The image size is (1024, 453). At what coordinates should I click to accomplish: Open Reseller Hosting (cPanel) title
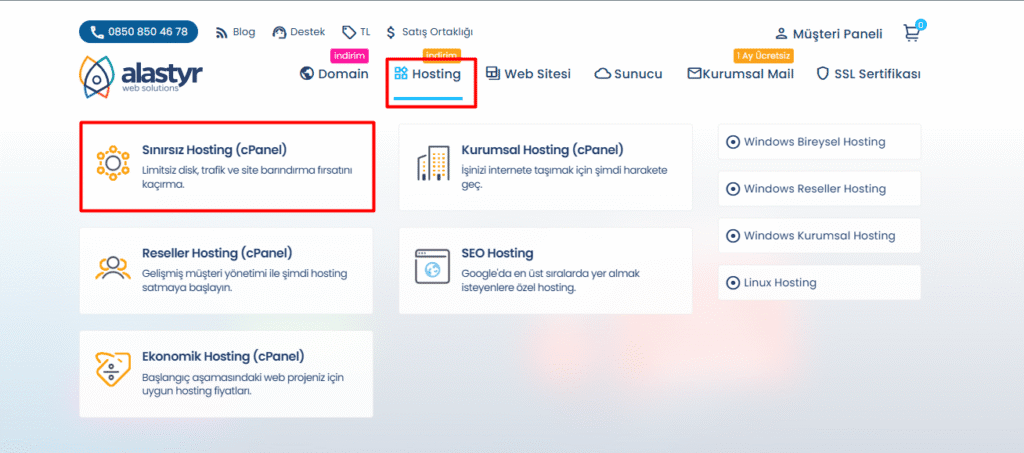point(217,253)
